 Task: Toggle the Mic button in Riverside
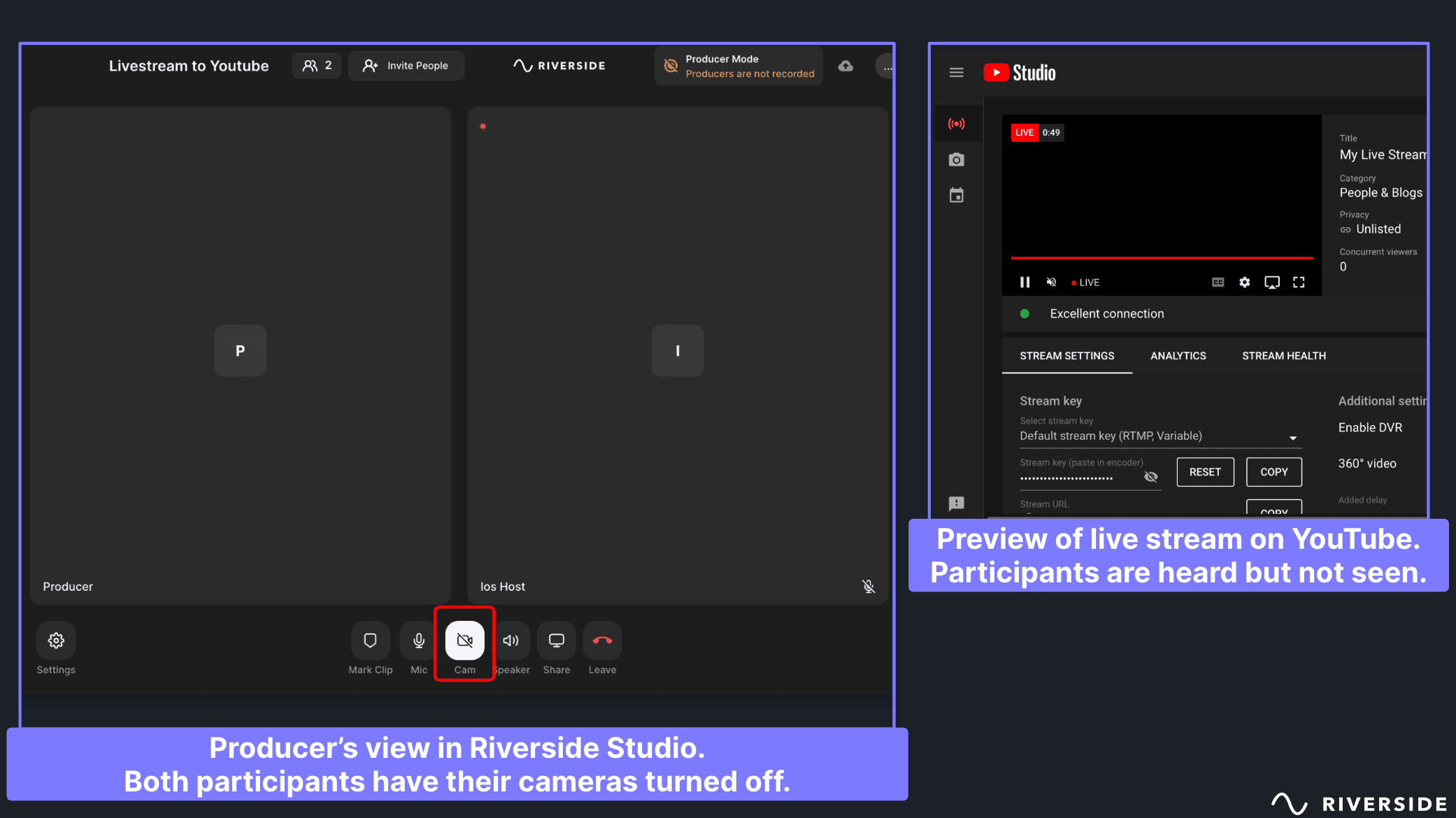pos(418,640)
